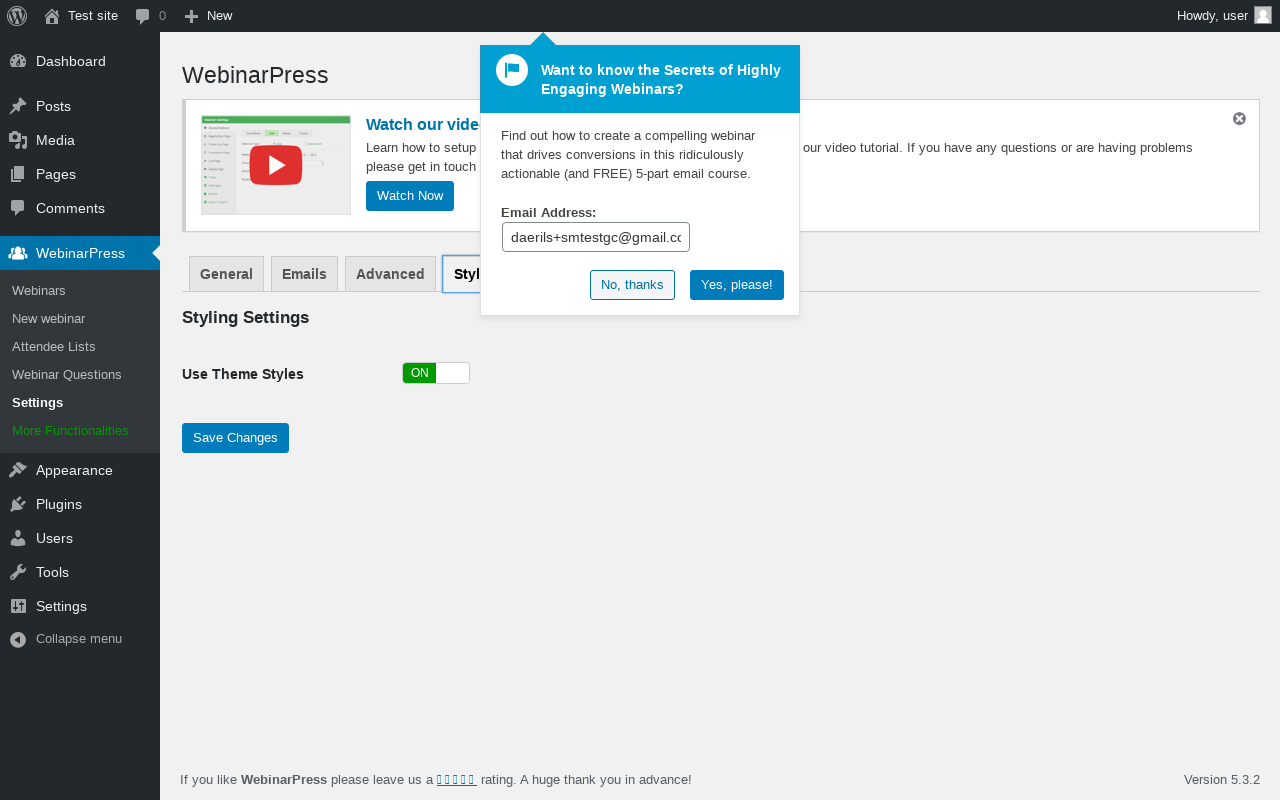Image resolution: width=1280 pixels, height=800 pixels.
Task: Open the Howdy, user account menu
Action: [1224, 16]
